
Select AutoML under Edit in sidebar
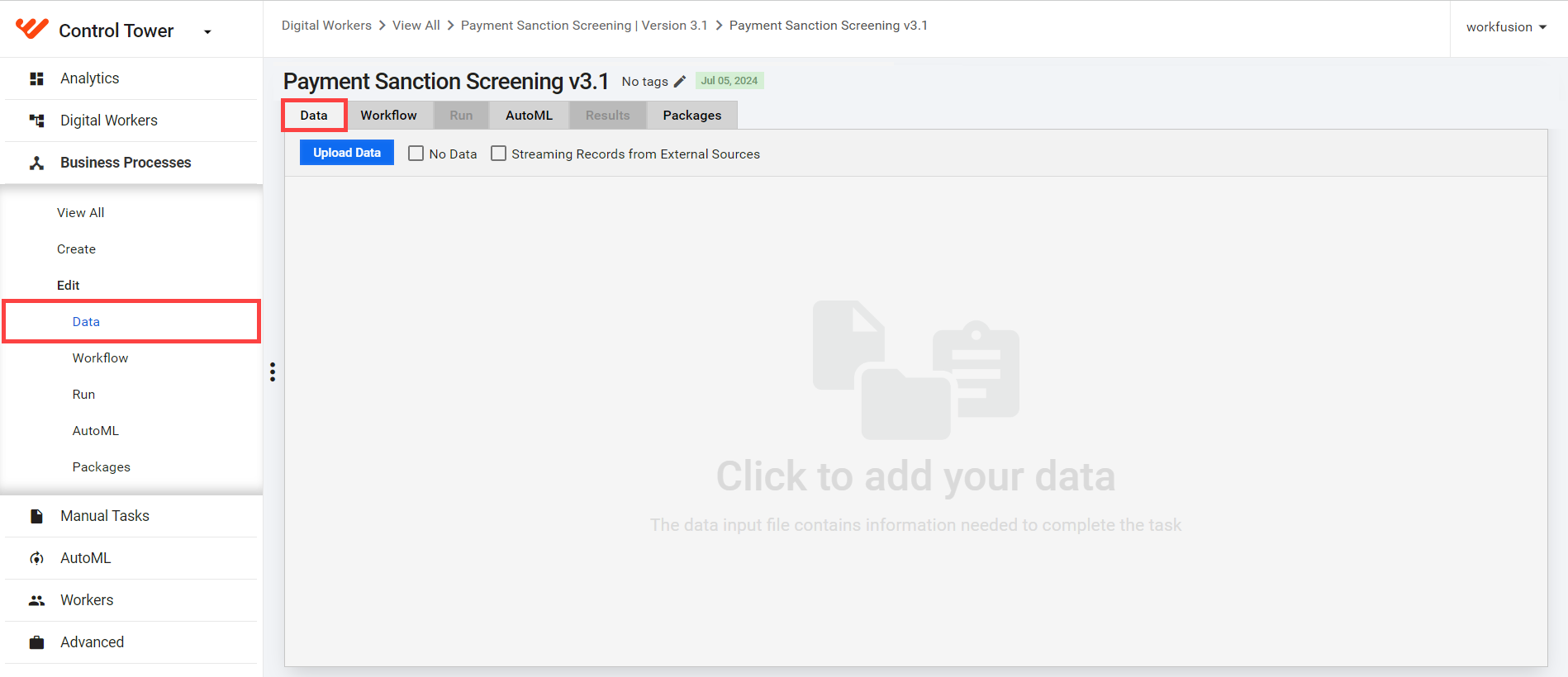pyautogui.click(x=96, y=431)
